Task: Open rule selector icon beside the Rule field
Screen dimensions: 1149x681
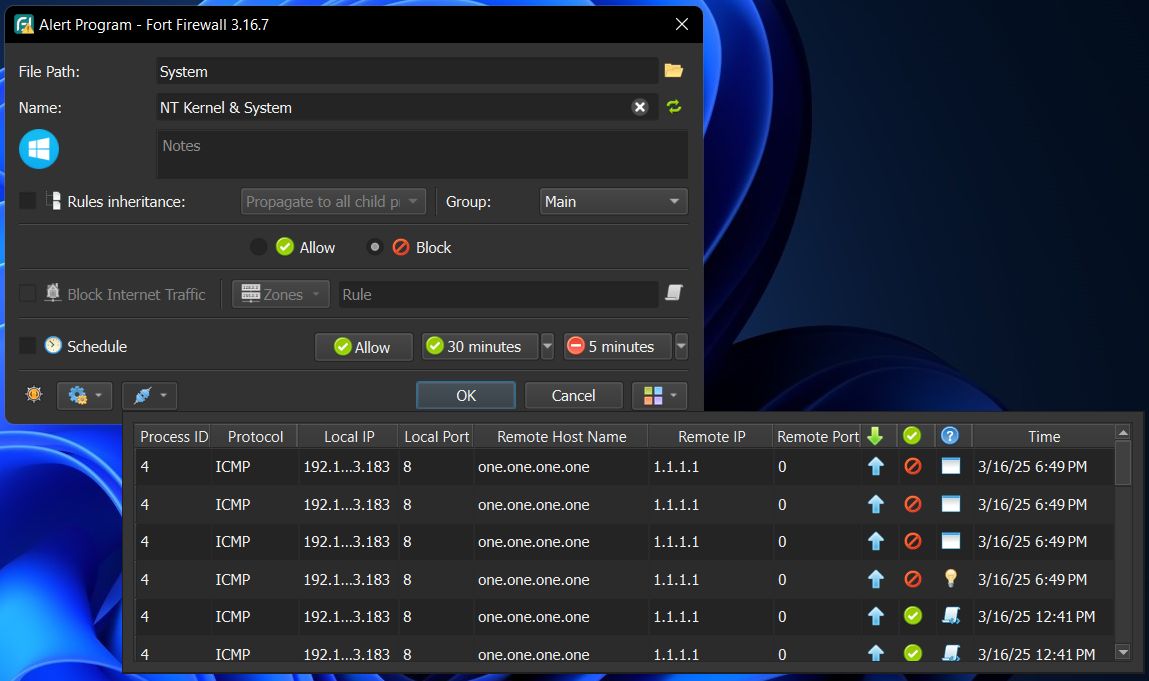Action: pos(673,293)
